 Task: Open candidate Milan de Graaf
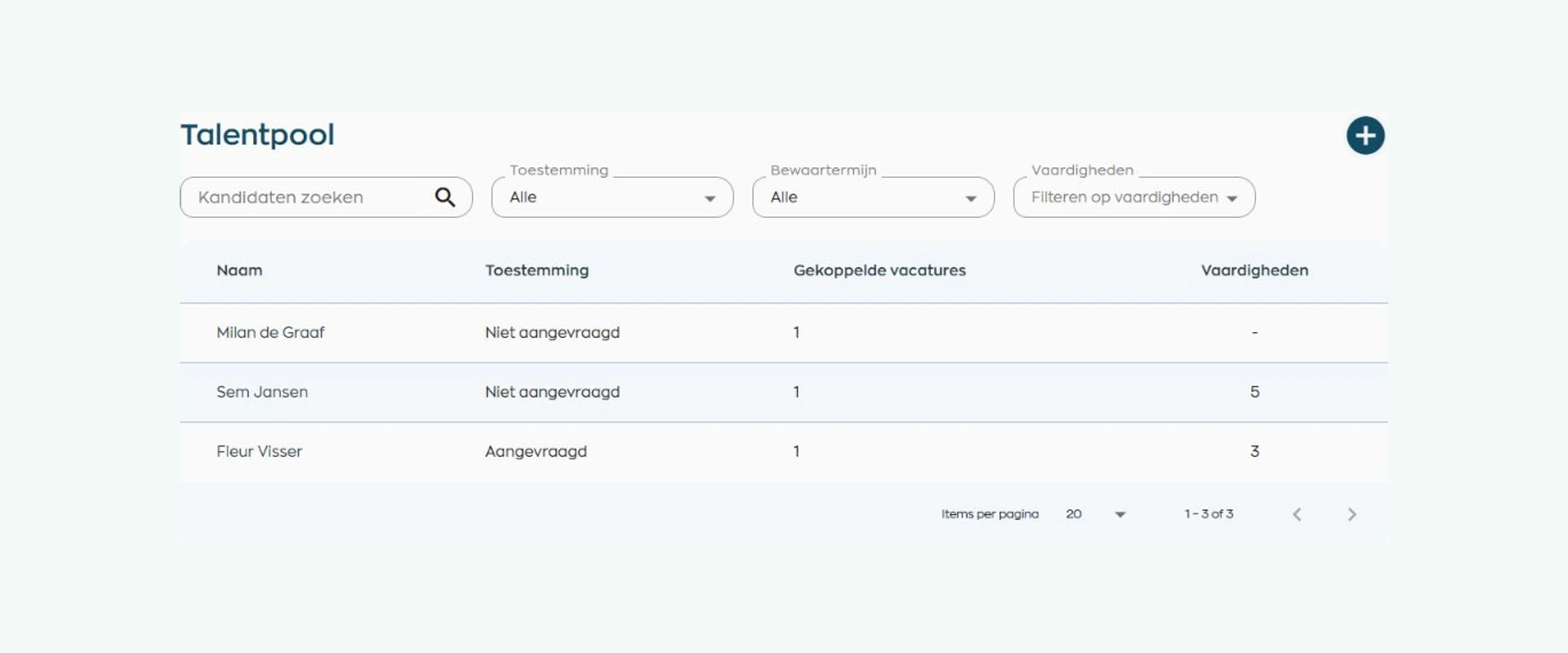click(270, 332)
